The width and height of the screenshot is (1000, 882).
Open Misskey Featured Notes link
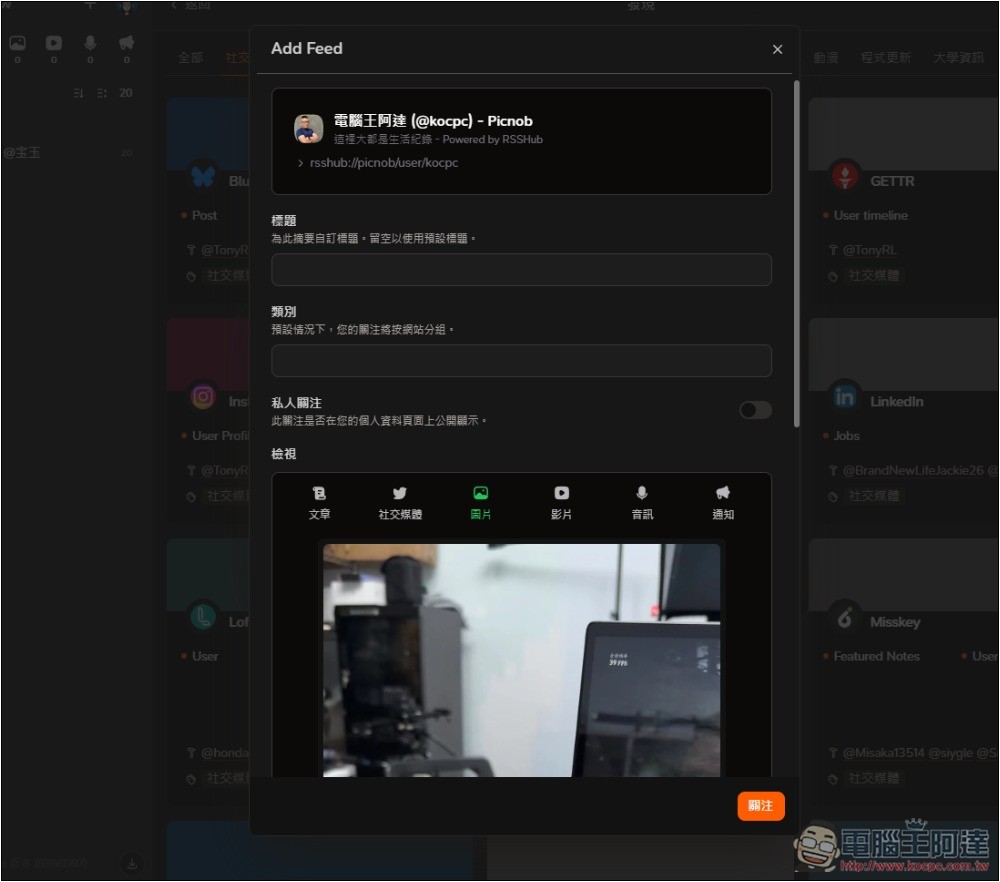click(x=876, y=656)
